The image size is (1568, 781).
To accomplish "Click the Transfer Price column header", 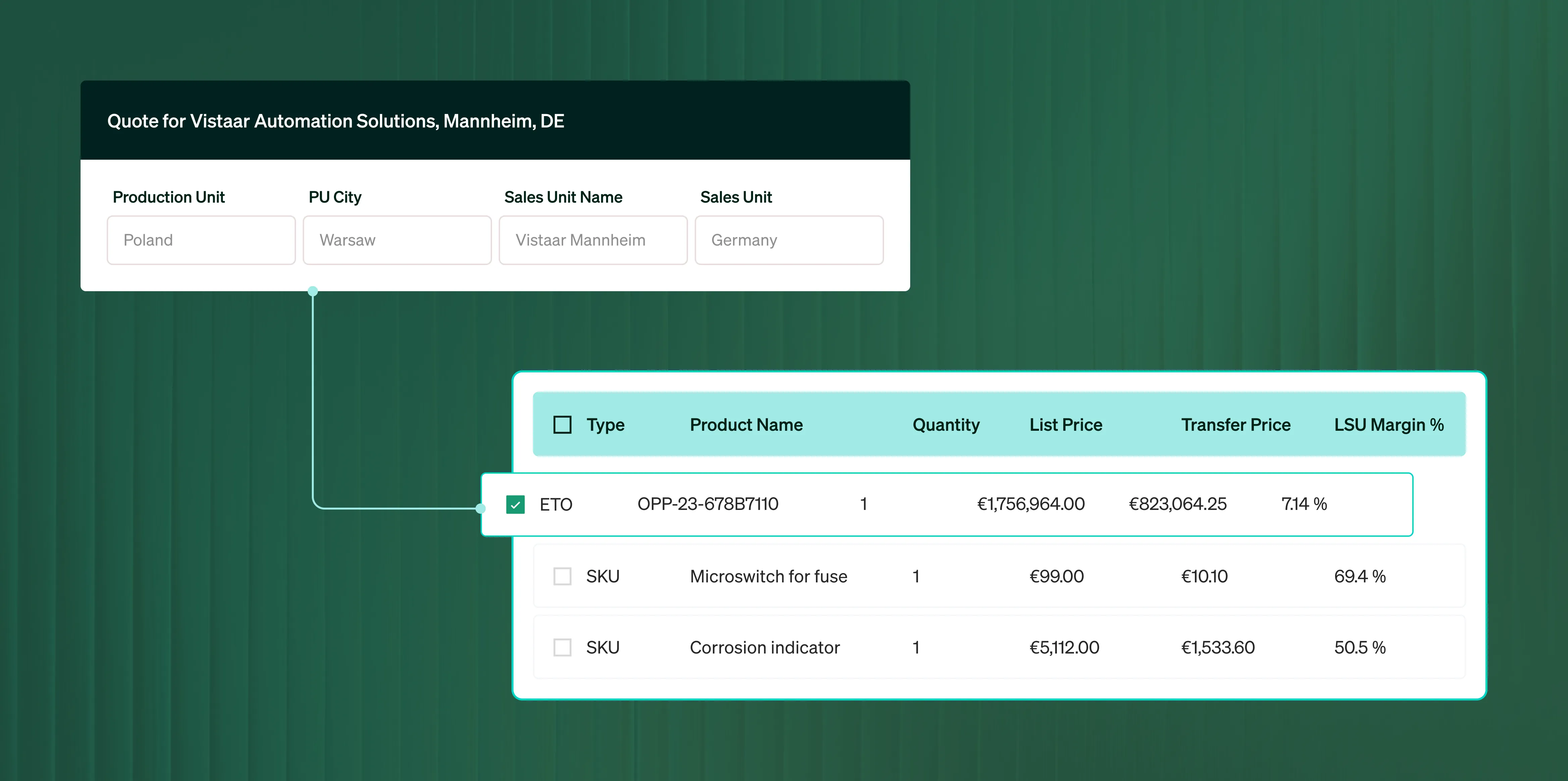I will click(1235, 425).
